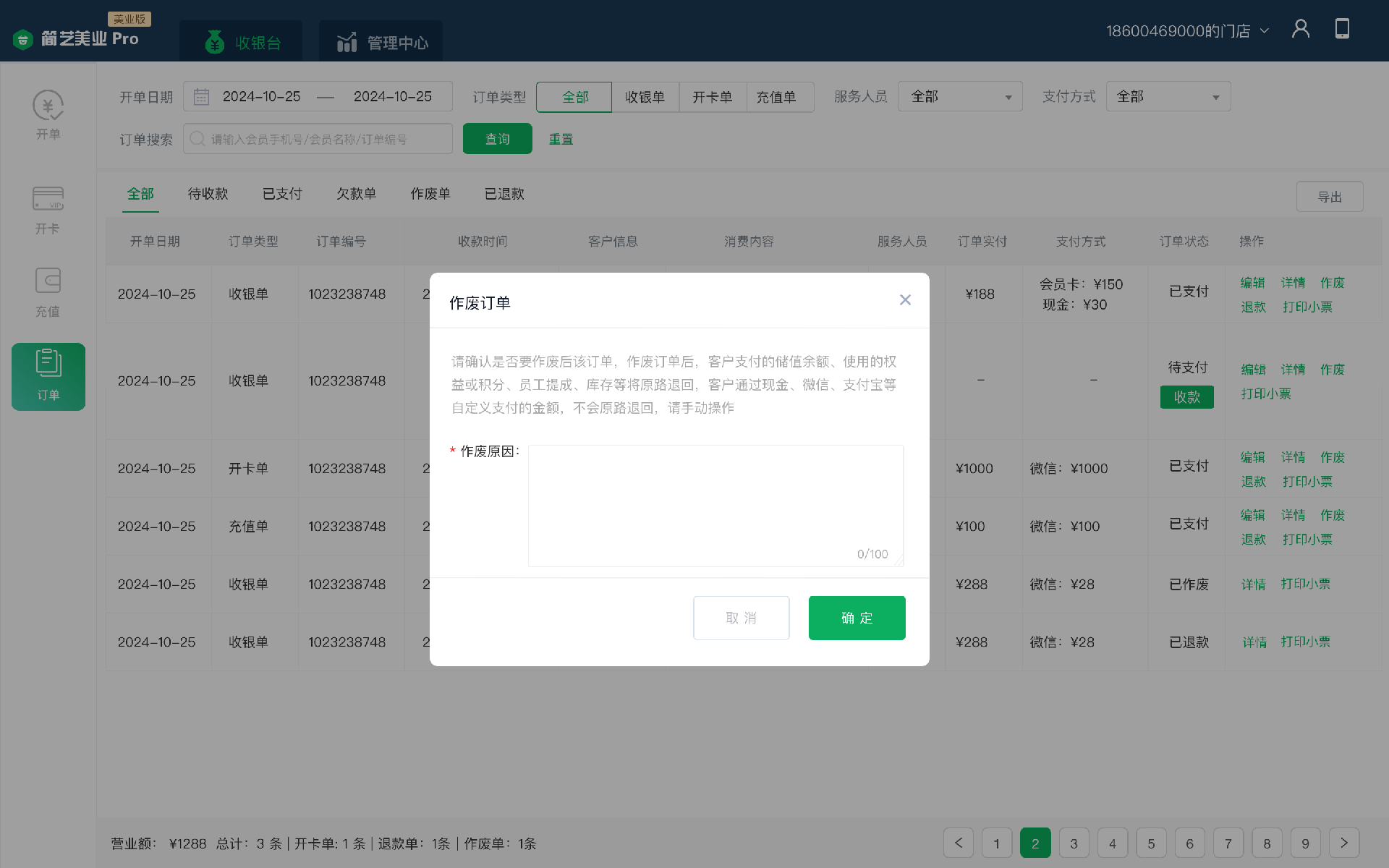Click the 确定 confirm button

click(857, 618)
